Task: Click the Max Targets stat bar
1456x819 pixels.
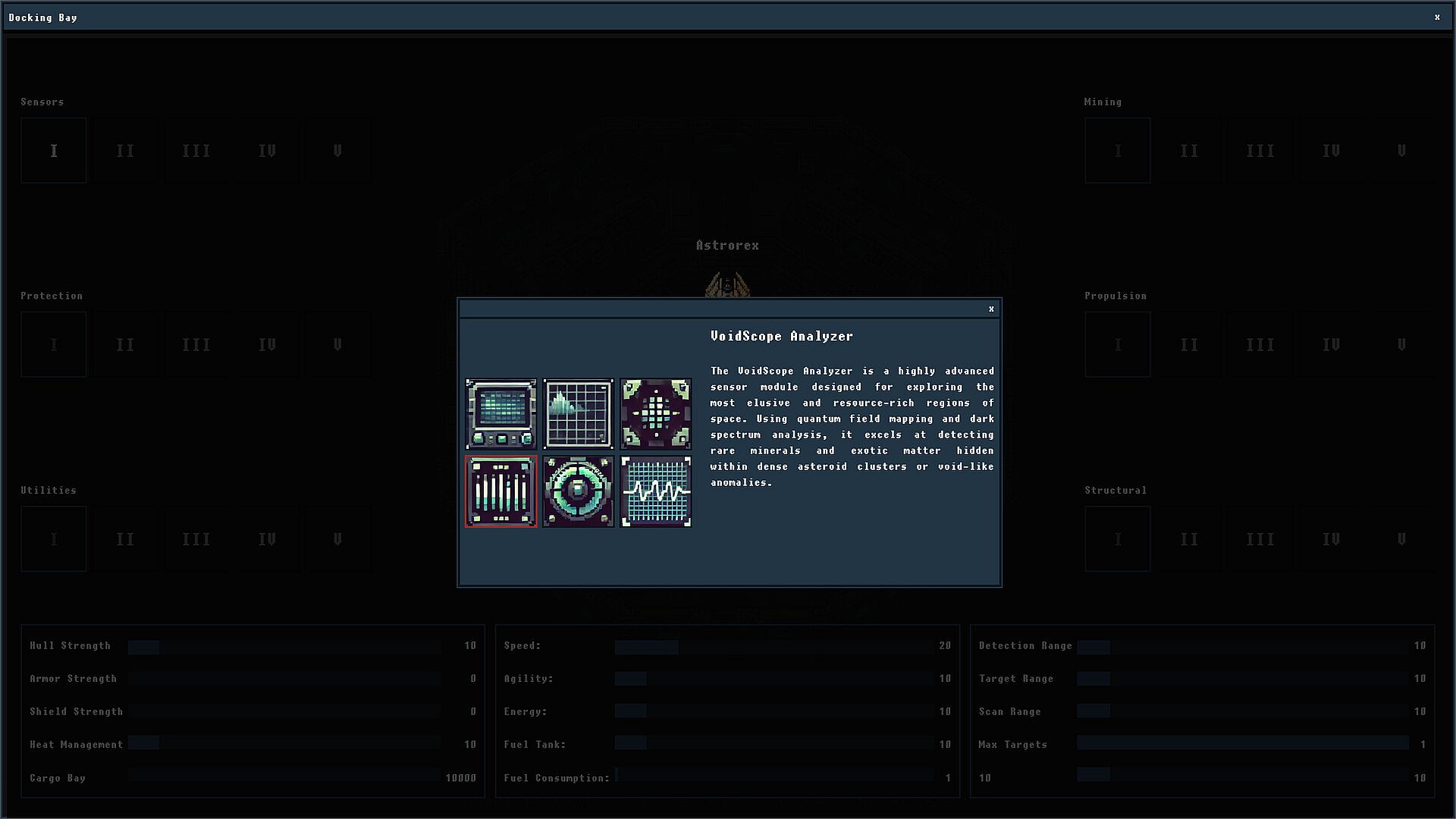Action: [x=1242, y=744]
